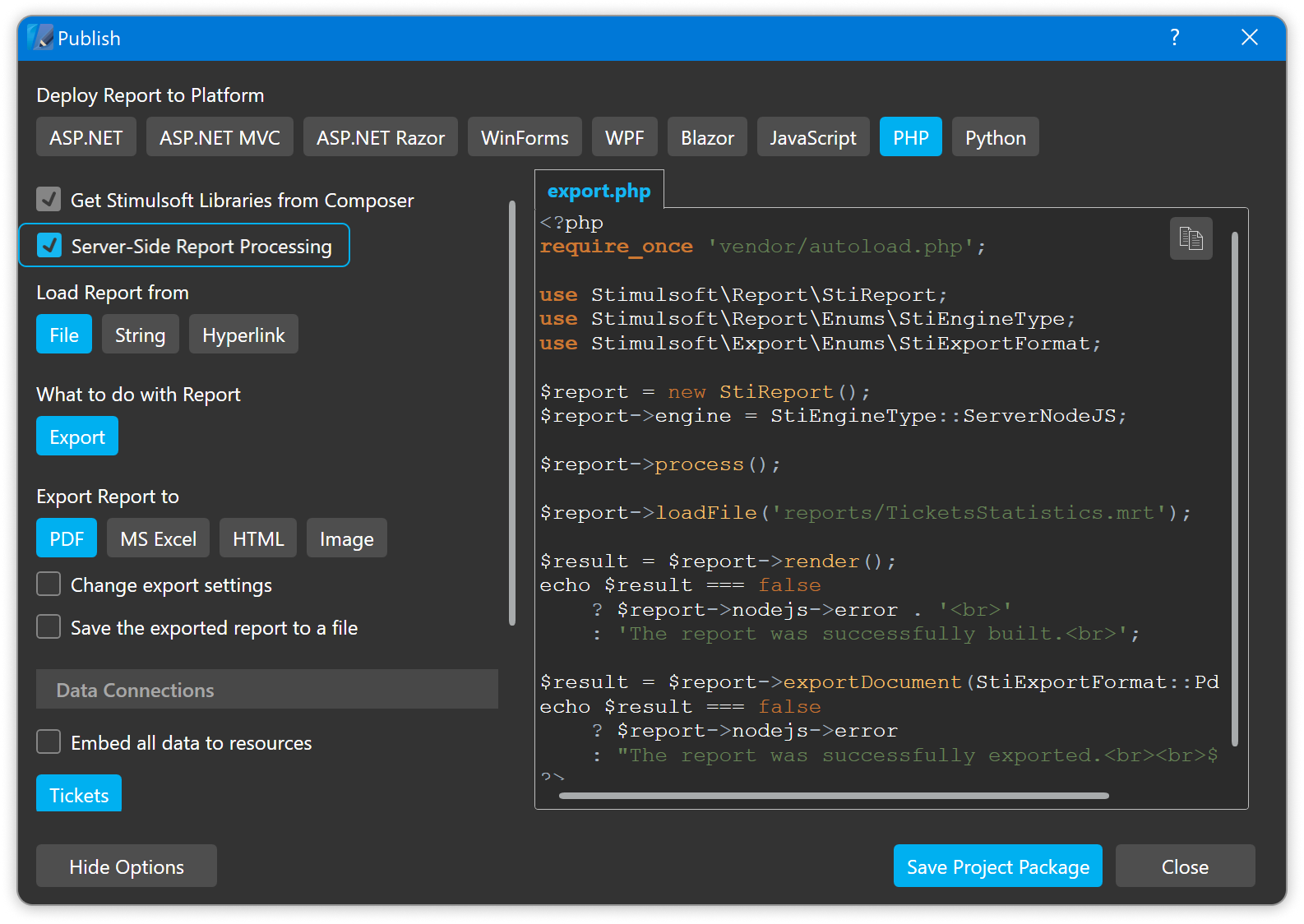The image size is (1304, 924).
Task: Switch to WPF platform
Action: point(625,137)
